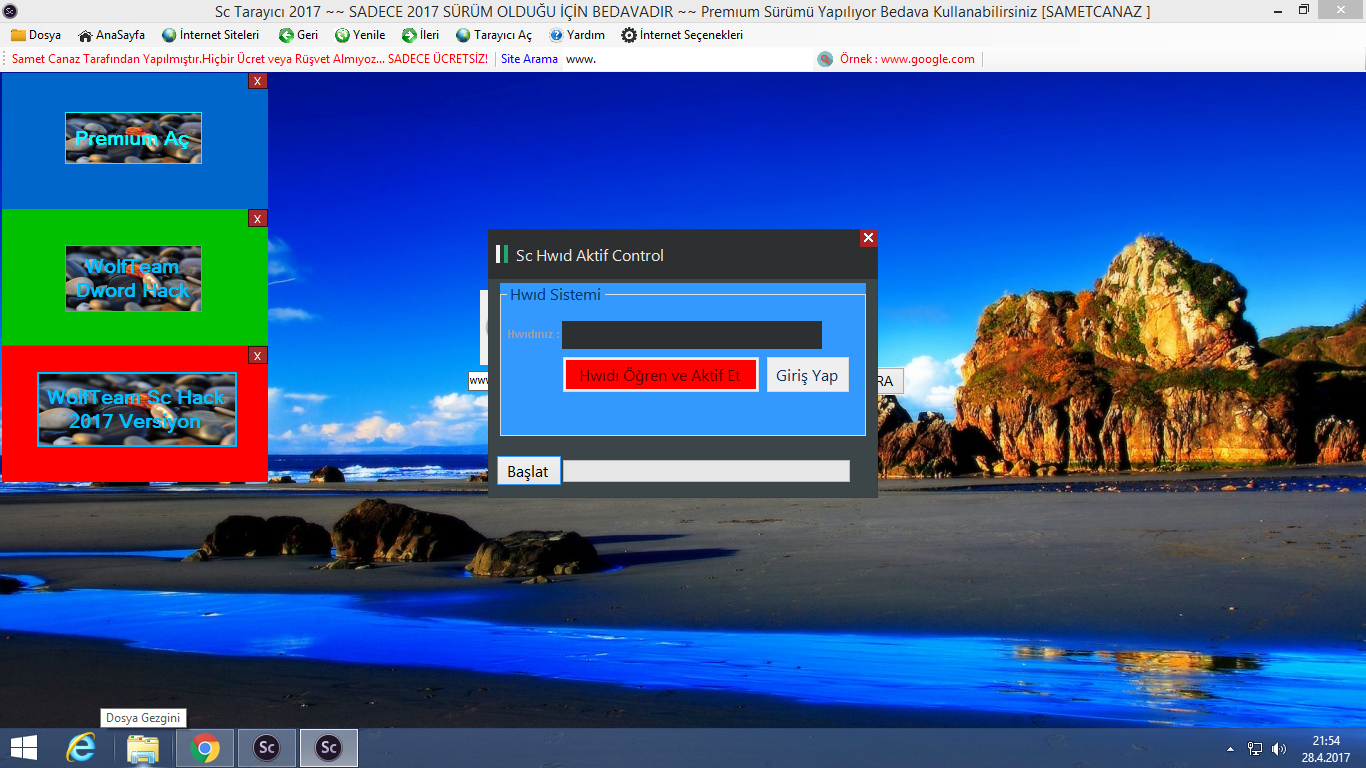Close the Sc Hwıd Aktif Control dialog
The image size is (1366, 768).
868,238
